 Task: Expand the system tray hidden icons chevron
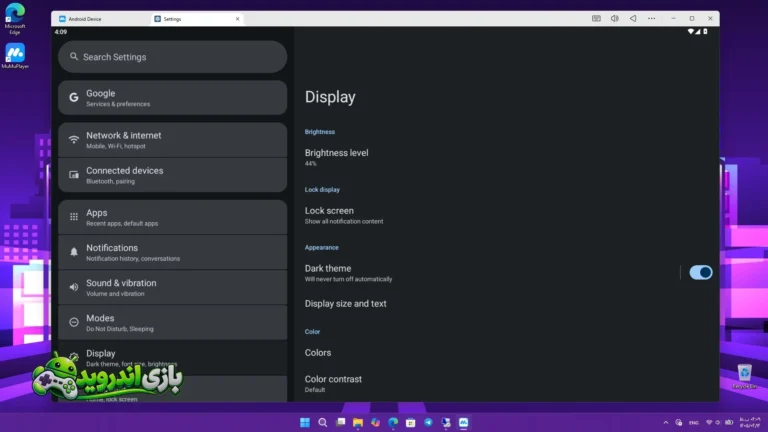click(x=666, y=423)
